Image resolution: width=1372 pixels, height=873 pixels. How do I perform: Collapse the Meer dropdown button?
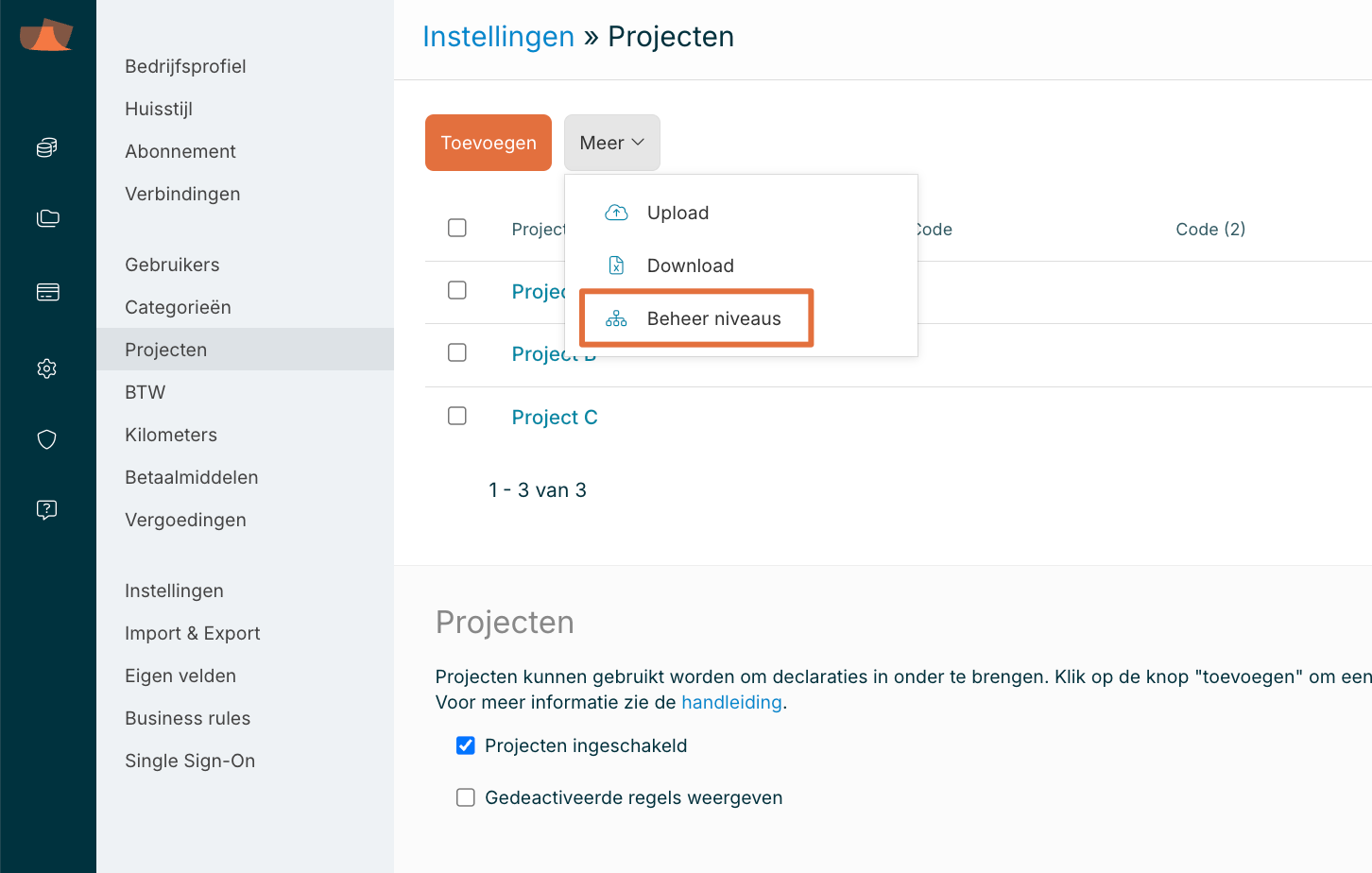tap(611, 143)
